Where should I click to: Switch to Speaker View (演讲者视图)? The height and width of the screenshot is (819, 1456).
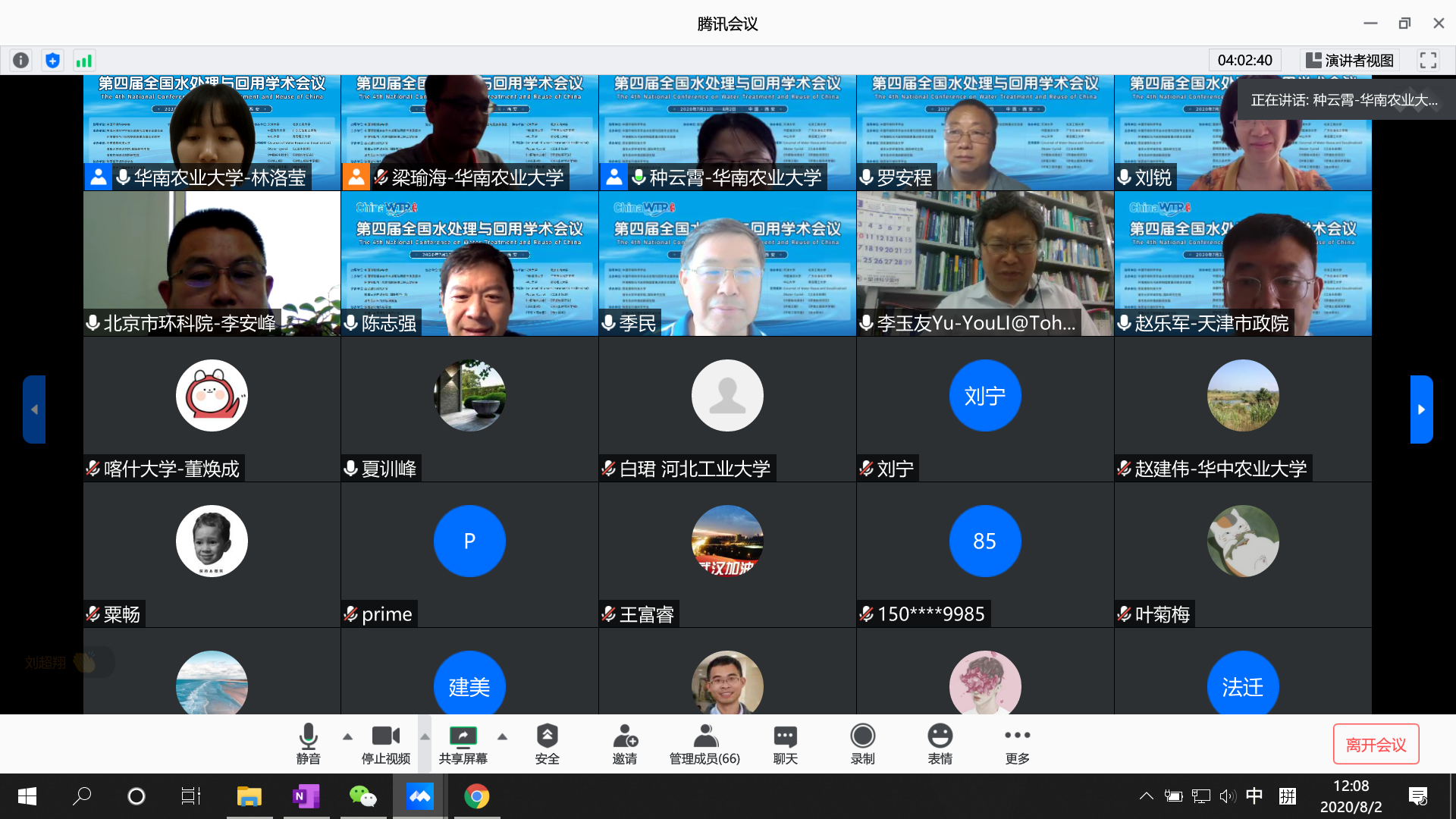(1351, 61)
